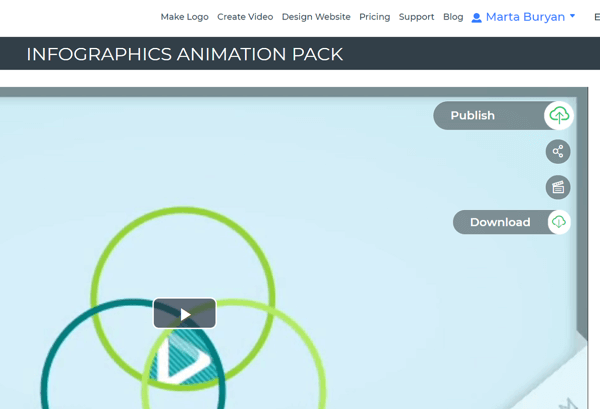600x409 pixels.
Task: Open the Pricing page link
Action: pyautogui.click(x=375, y=17)
